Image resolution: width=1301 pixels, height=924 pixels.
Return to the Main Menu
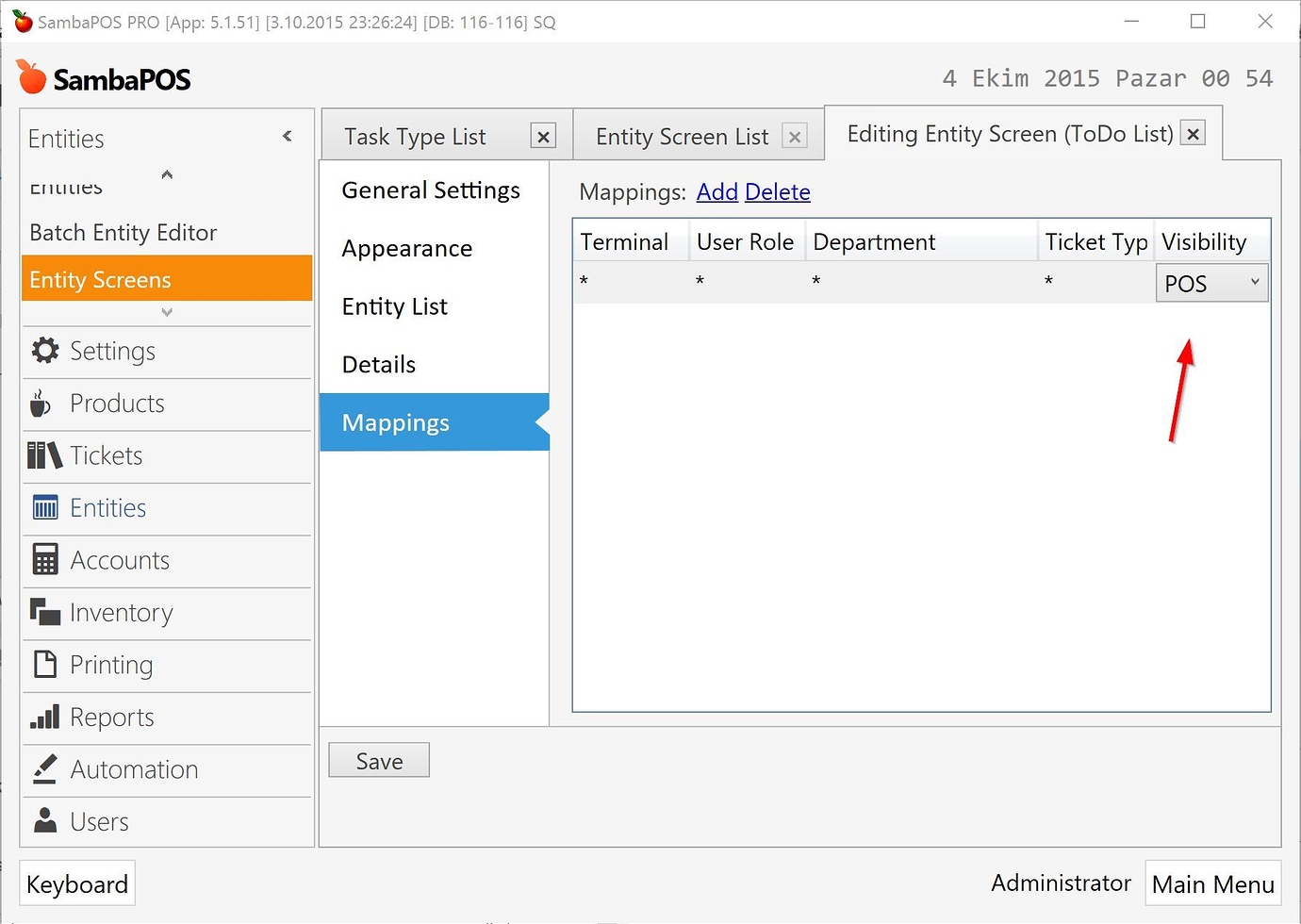tap(1212, 883)
